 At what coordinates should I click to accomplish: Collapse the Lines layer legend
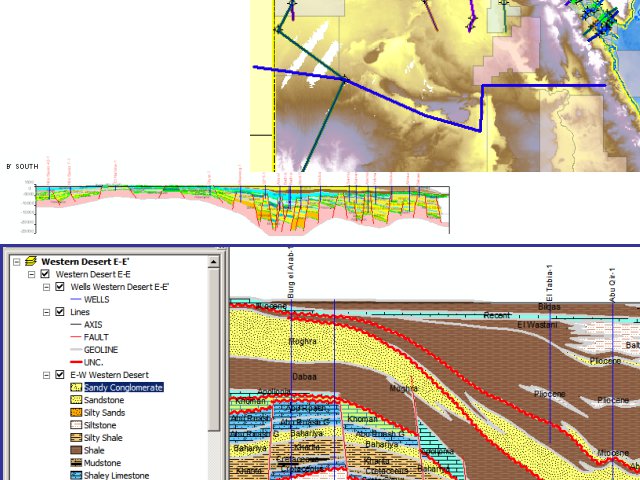47,312
